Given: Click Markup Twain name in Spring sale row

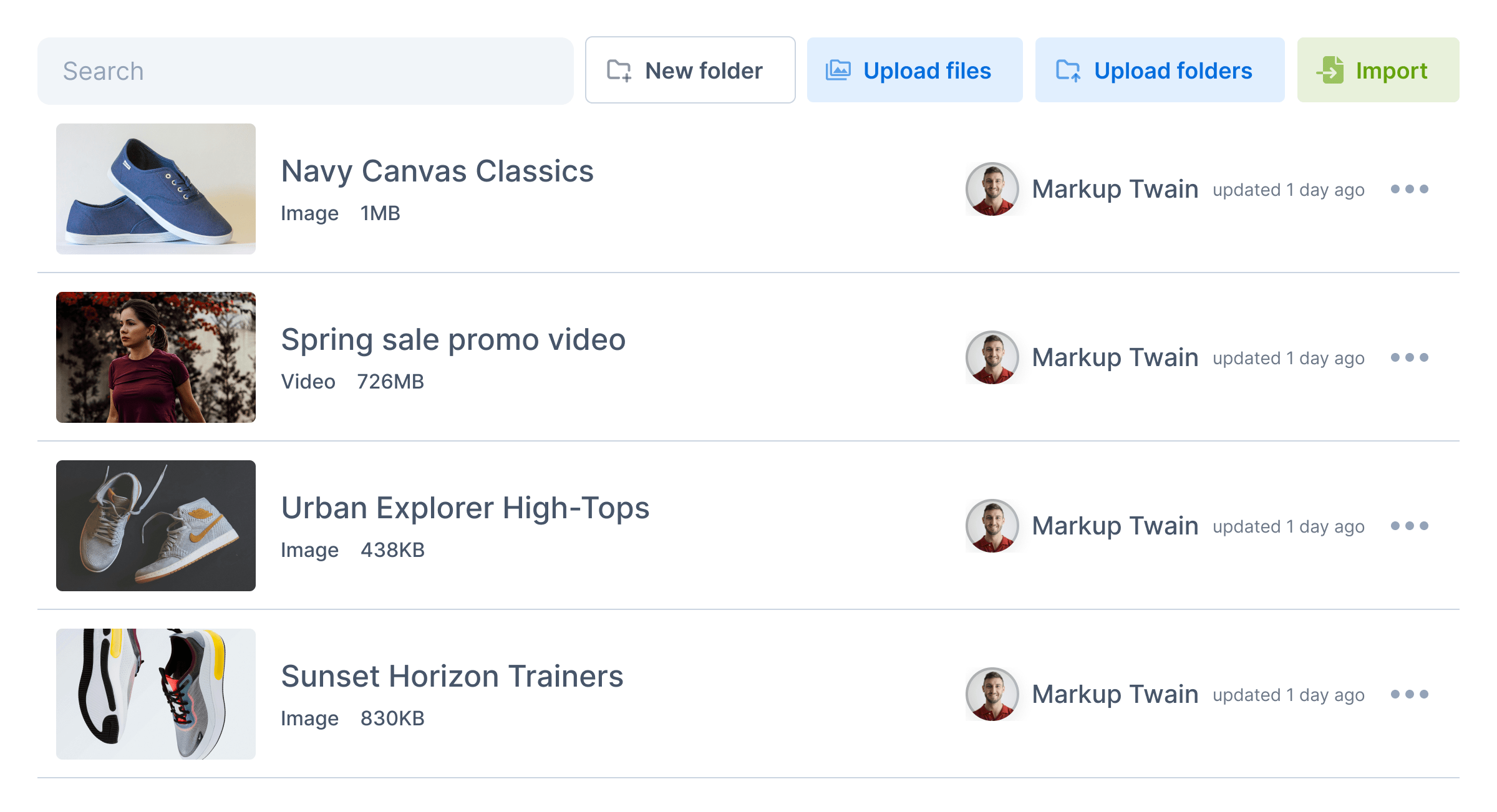Looking at the screenshot, I should click(x=1115, y=357).
